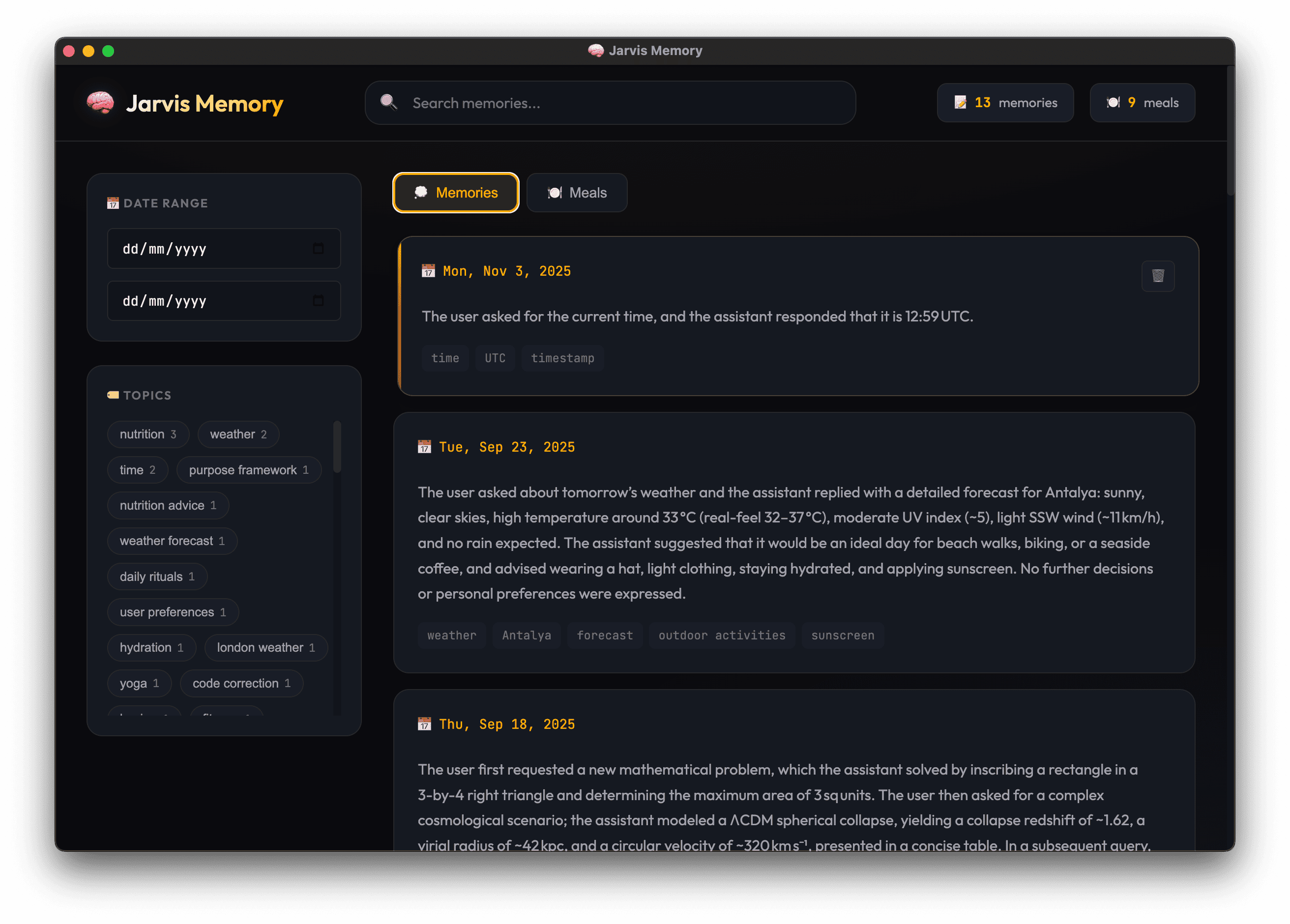Toggle the nutrition topic filter
Viewport: 1290px width, 924px height.
(148, 434)
